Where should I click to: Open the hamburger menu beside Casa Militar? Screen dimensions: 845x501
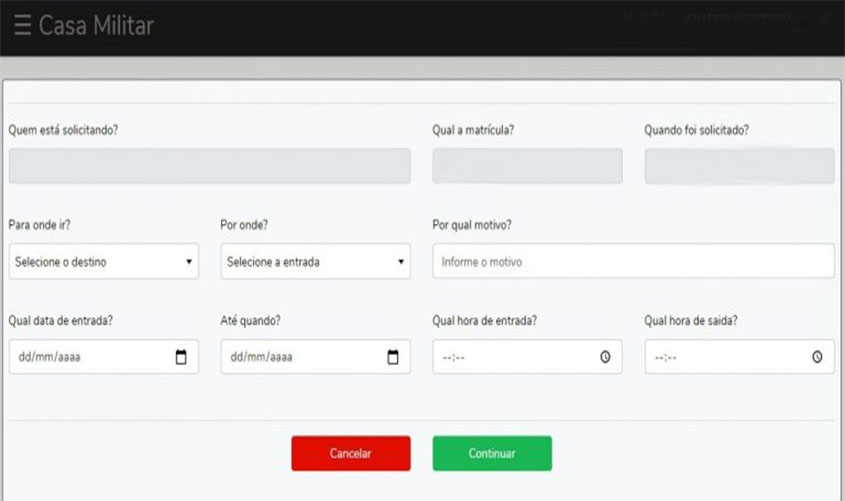22,26
